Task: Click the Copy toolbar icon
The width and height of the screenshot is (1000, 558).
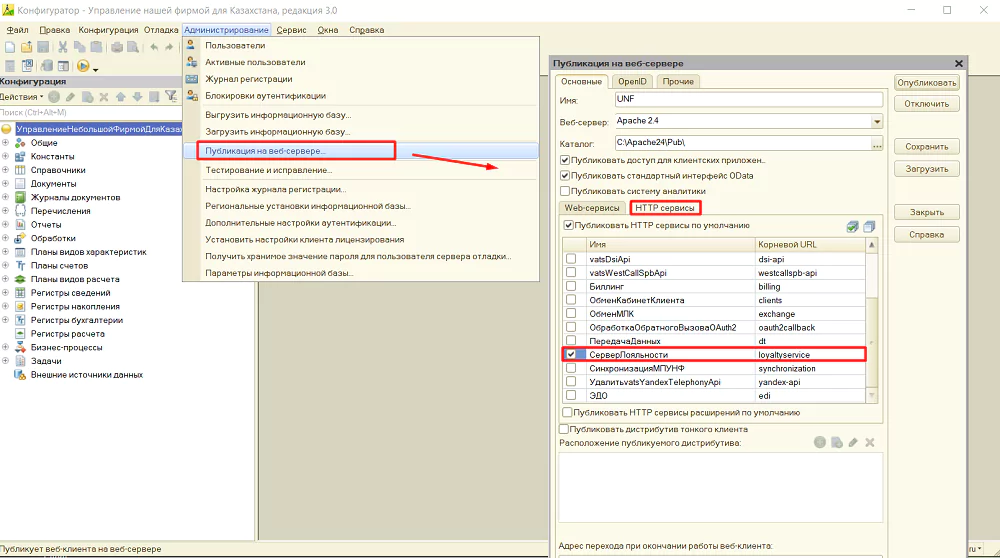Action: pos(79,47)
